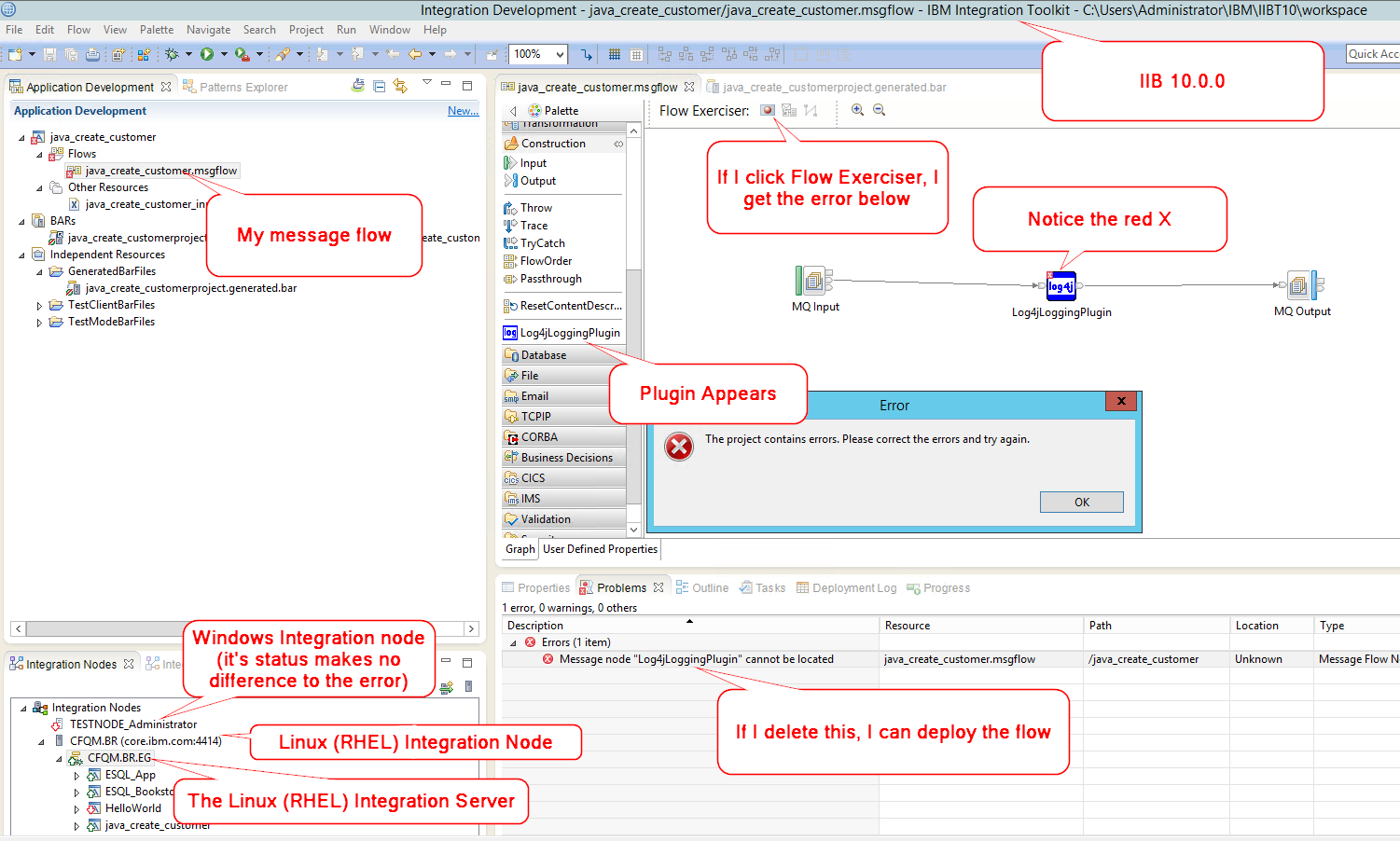This screenshot has width=1400, height=841.
Task: Pick the ResetContentDescriptor node in the palette
Action: point(562,306)
